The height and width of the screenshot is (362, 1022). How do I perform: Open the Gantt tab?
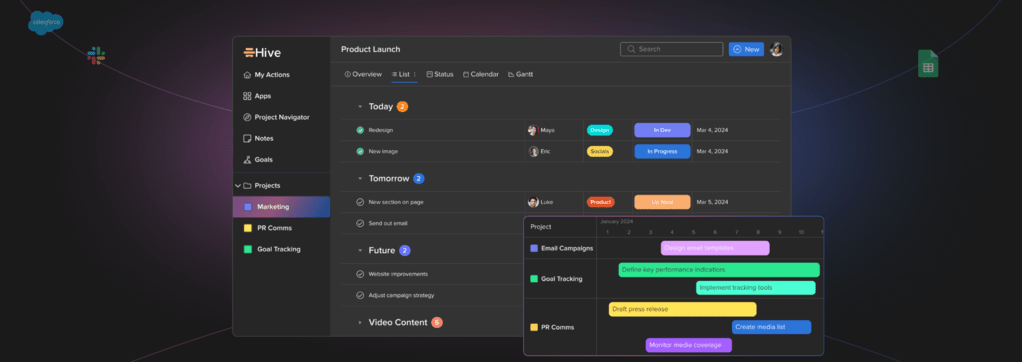point(521,74)
